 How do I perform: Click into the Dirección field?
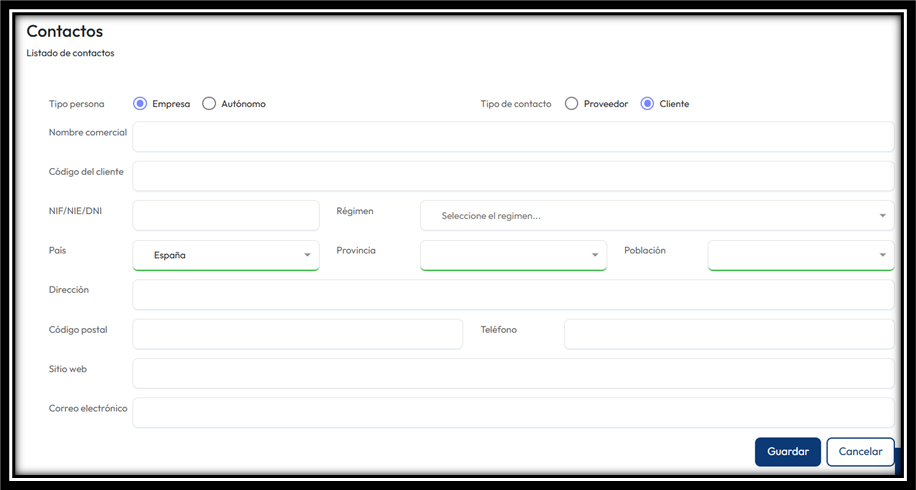point(513,295)
